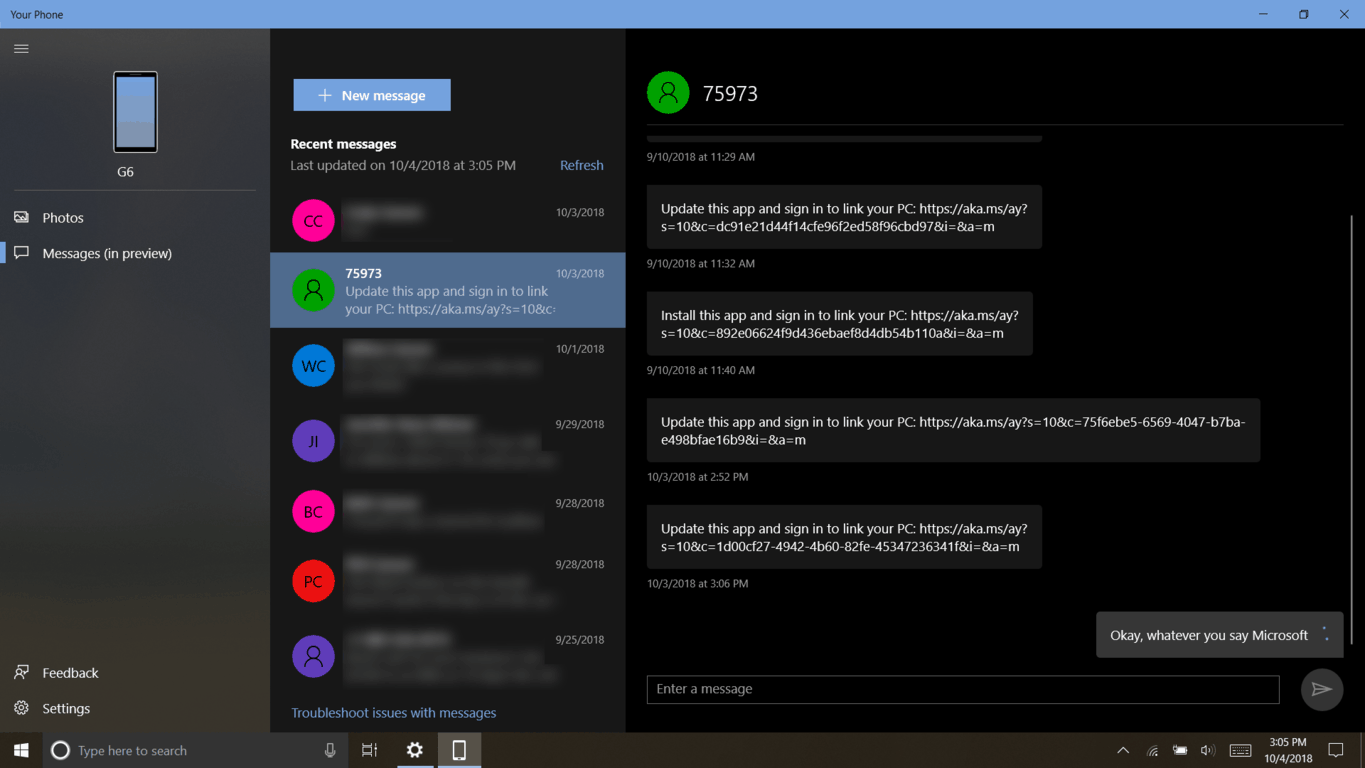1365x768 pixels.
Task: Select the G6 phone device image
Action: pyautogui.click(x=135, y=112)
